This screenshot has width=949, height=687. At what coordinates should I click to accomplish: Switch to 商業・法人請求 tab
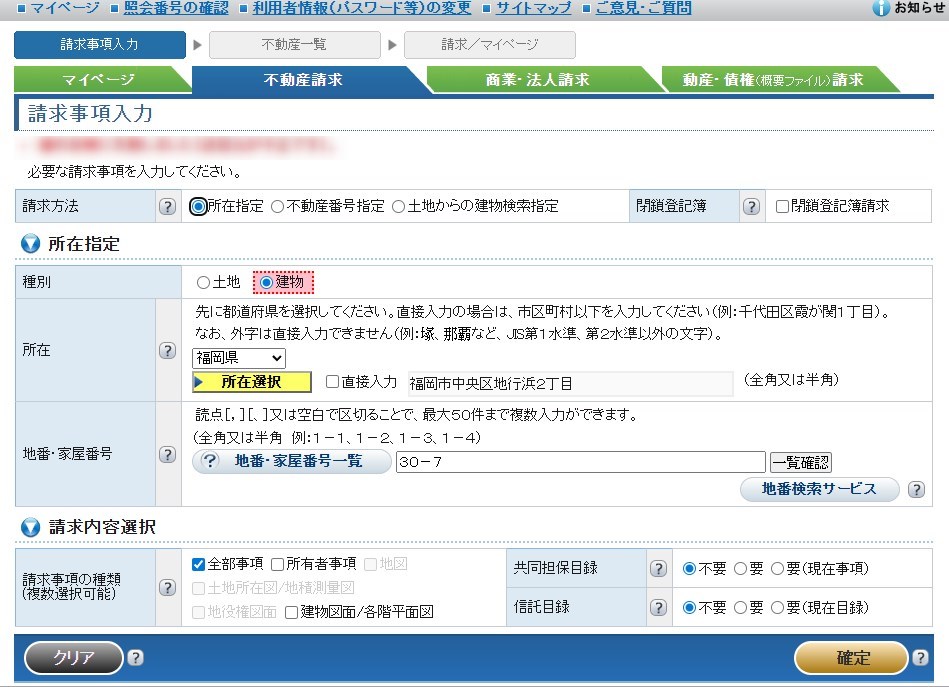point(537,80)
